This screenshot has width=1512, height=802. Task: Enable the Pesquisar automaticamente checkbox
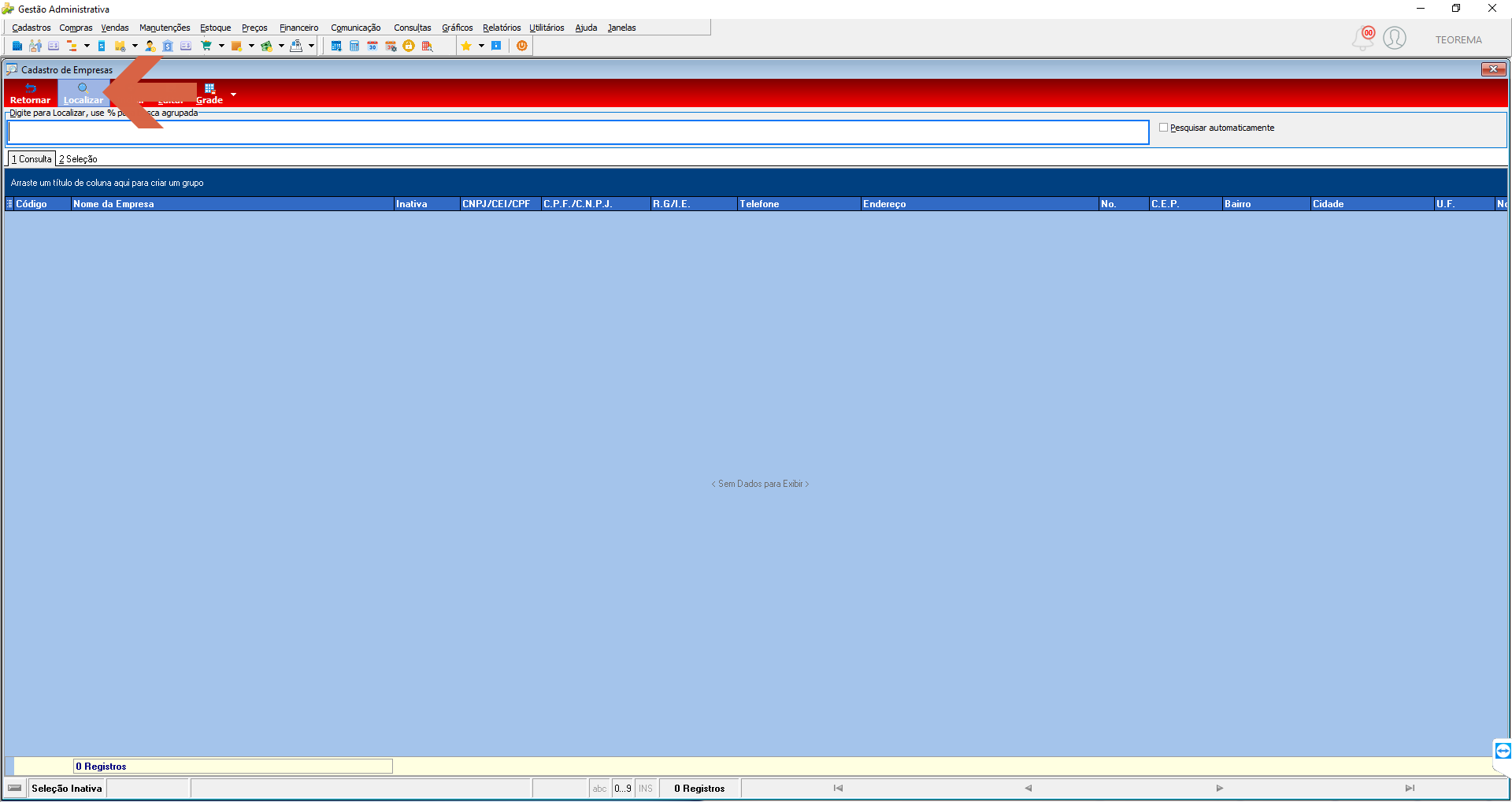point(1163,128)
